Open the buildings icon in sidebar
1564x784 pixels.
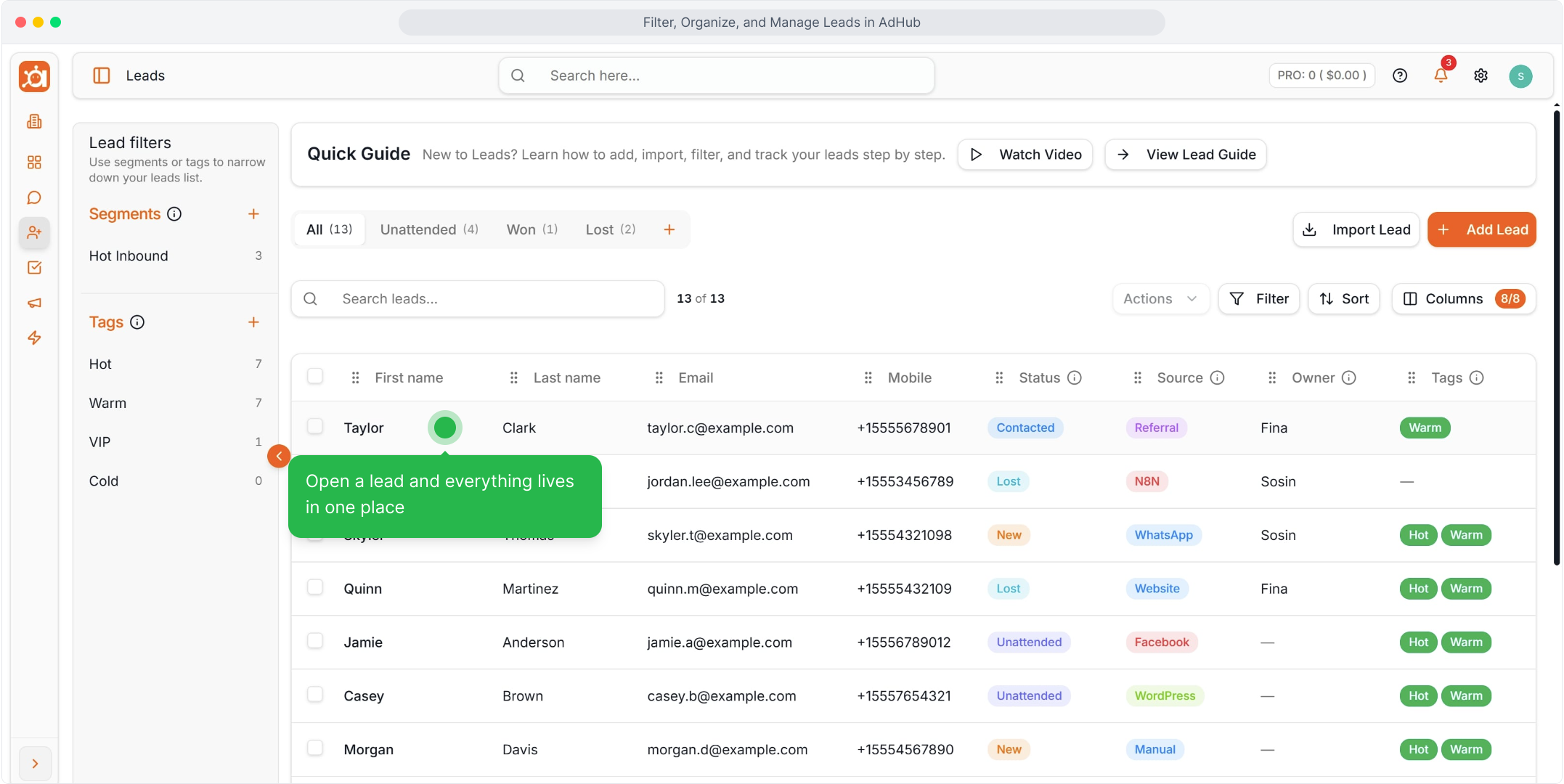click(34, 121)
